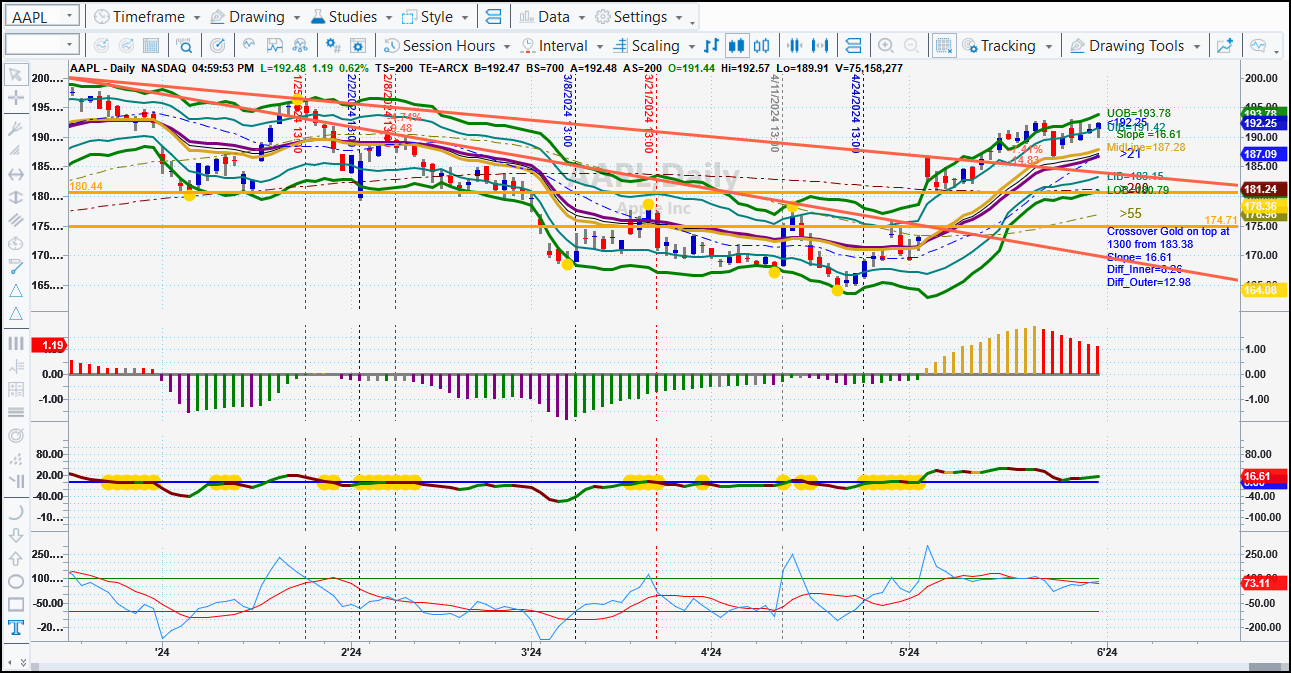Open the Data menu
This screenshot has height=673, width=1291.
[x=552, y=17]
